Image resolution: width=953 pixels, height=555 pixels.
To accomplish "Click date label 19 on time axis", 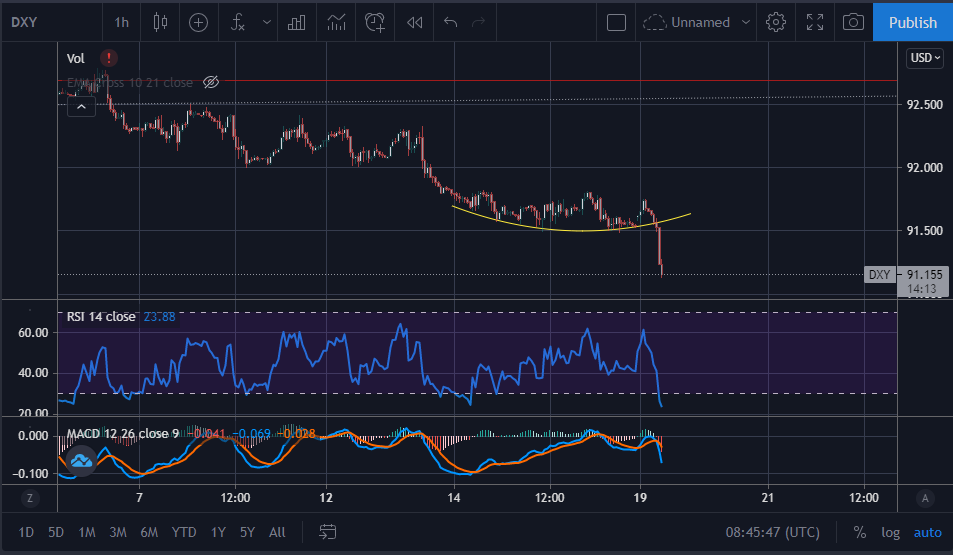I will pos(640,498).
